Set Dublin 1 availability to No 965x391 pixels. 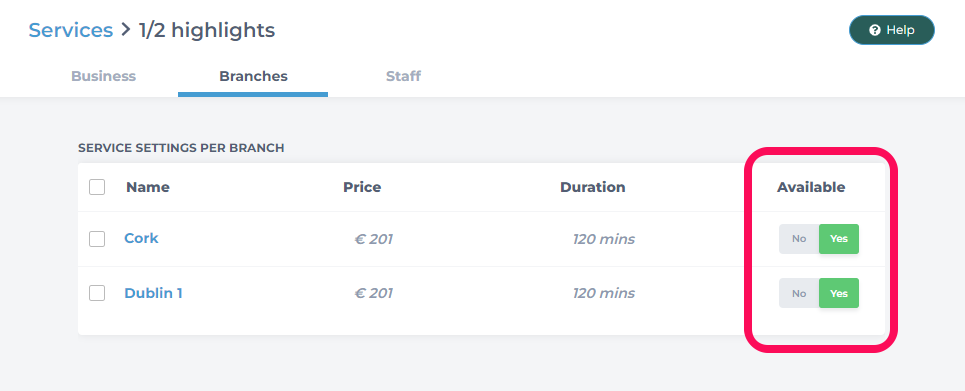799,293
